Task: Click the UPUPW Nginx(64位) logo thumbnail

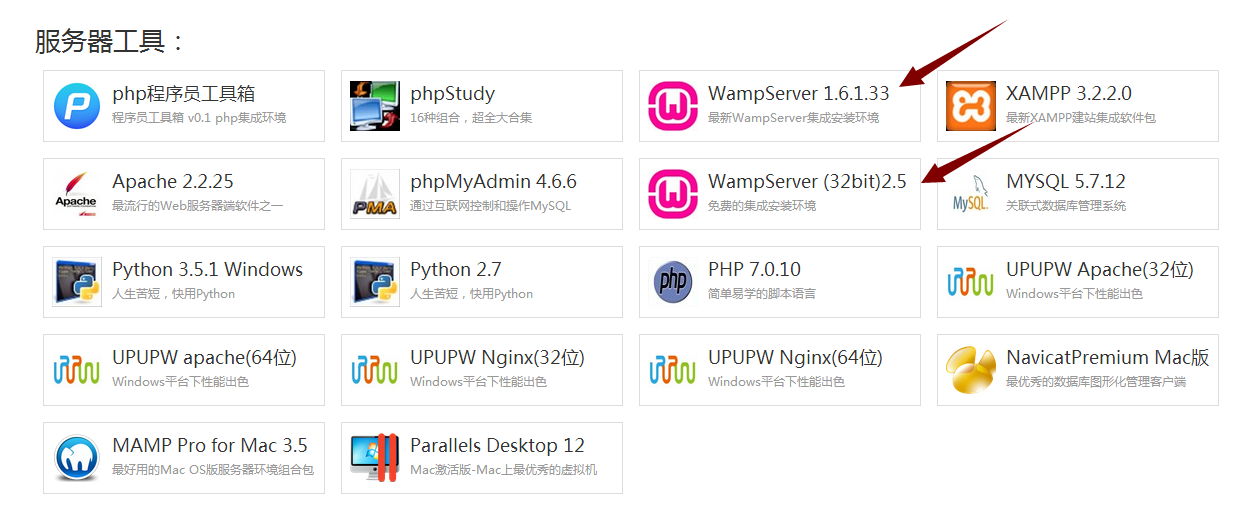Action: coord(673,369)
